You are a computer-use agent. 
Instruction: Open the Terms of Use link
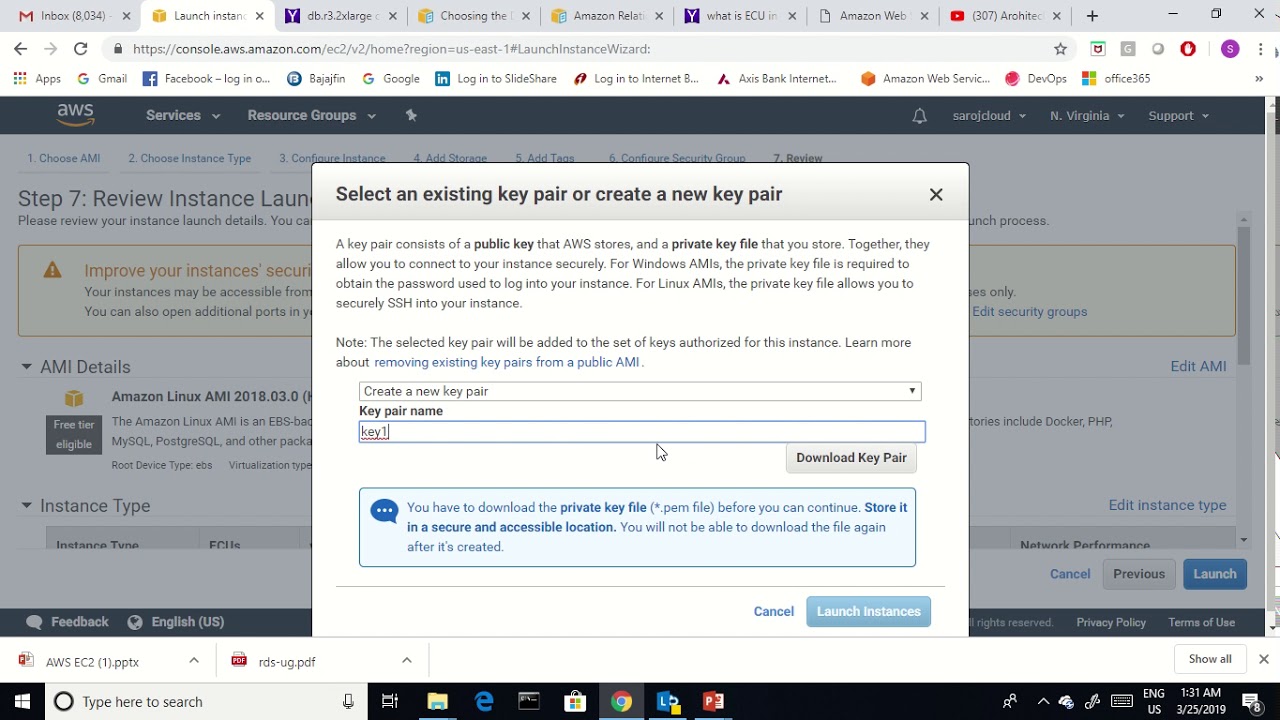[x=1201, y=622]
